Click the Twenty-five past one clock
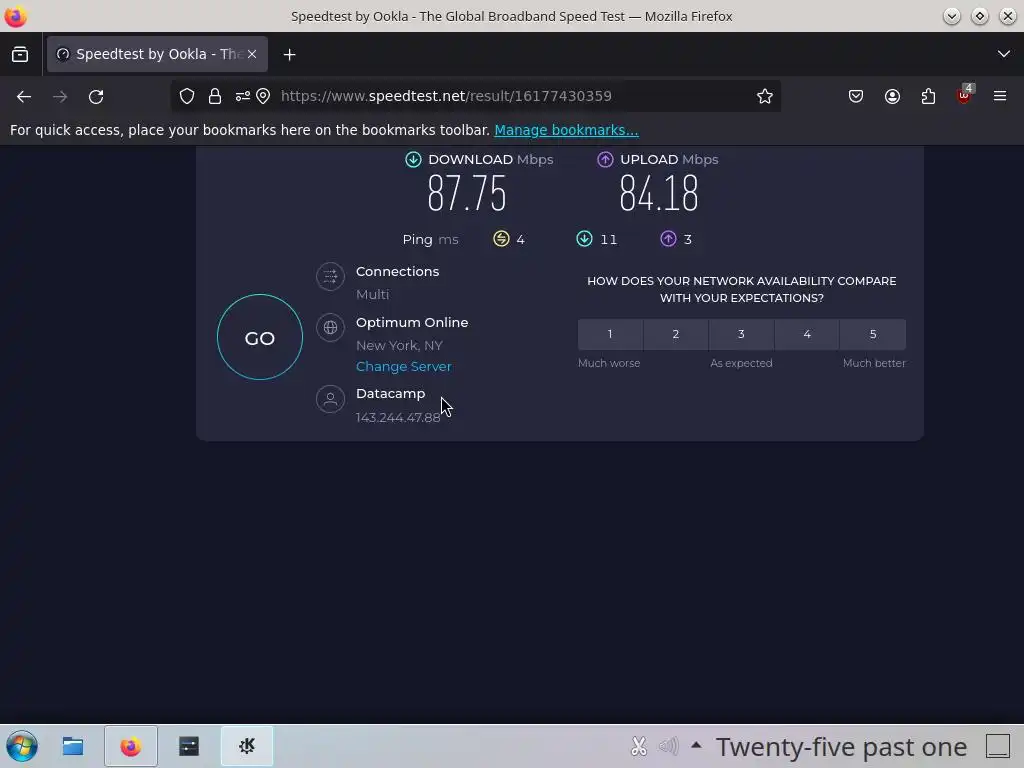This screenshot has height=768, width=1024. [841, 746]
